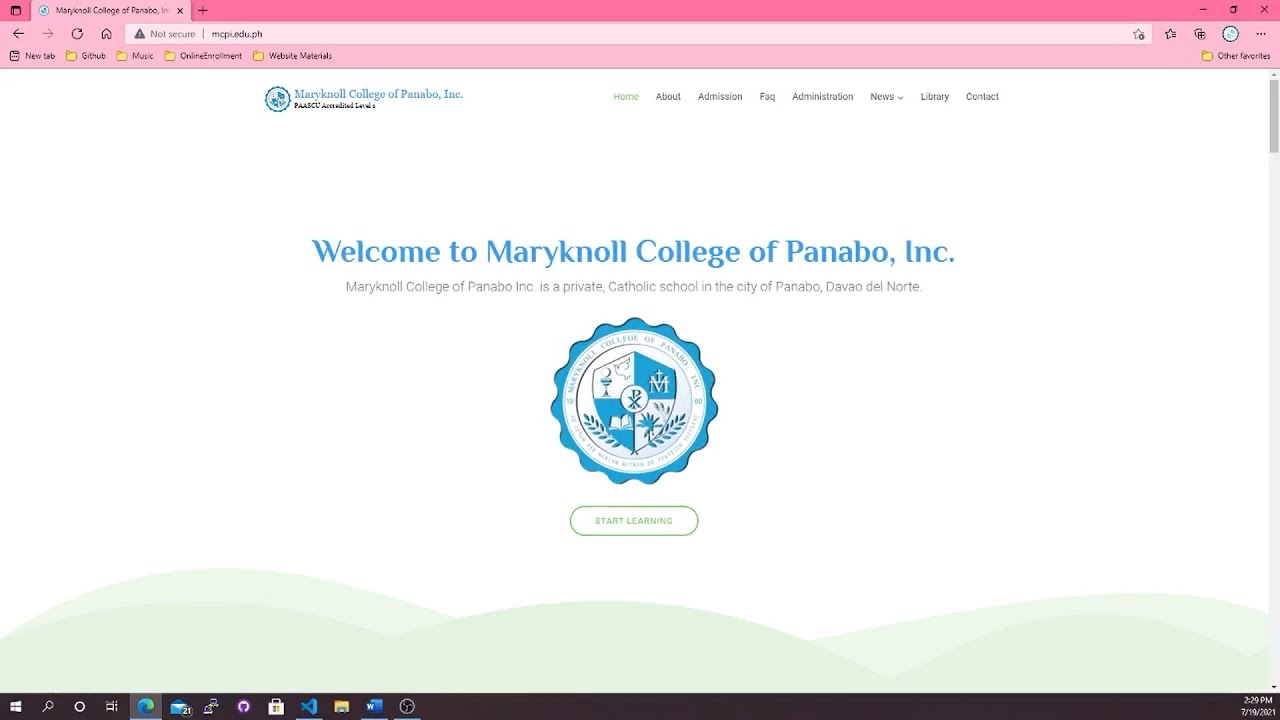The image size is (1280, 720).
Task: Open Microsoft Word in taskbar
Action: tap(374, 706)
